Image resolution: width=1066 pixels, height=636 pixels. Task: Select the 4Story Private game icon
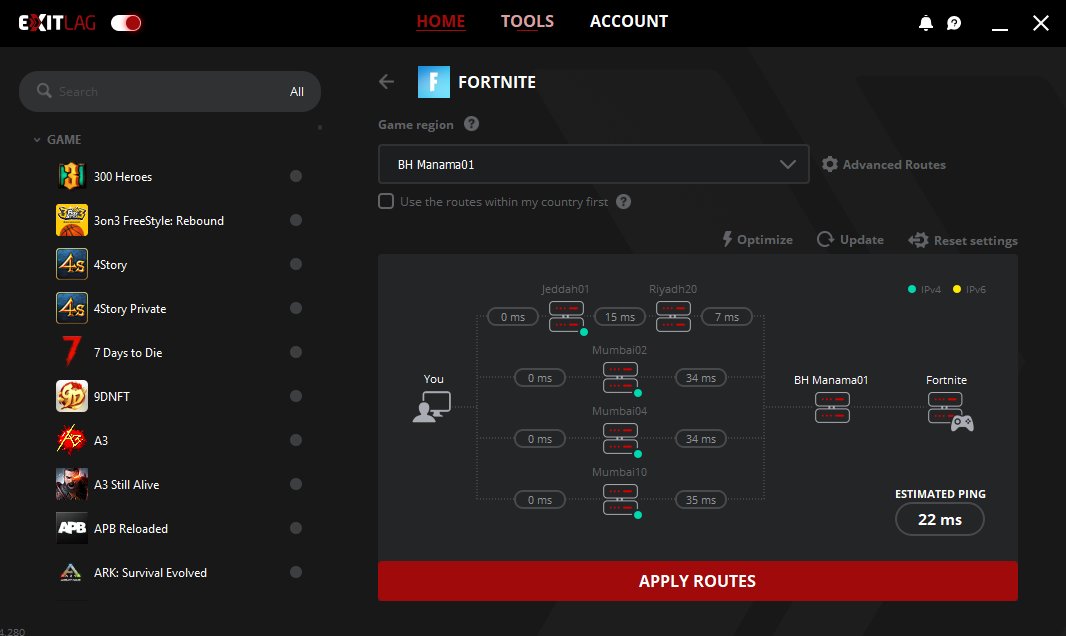pyautogui.click(x=71, y=308)
